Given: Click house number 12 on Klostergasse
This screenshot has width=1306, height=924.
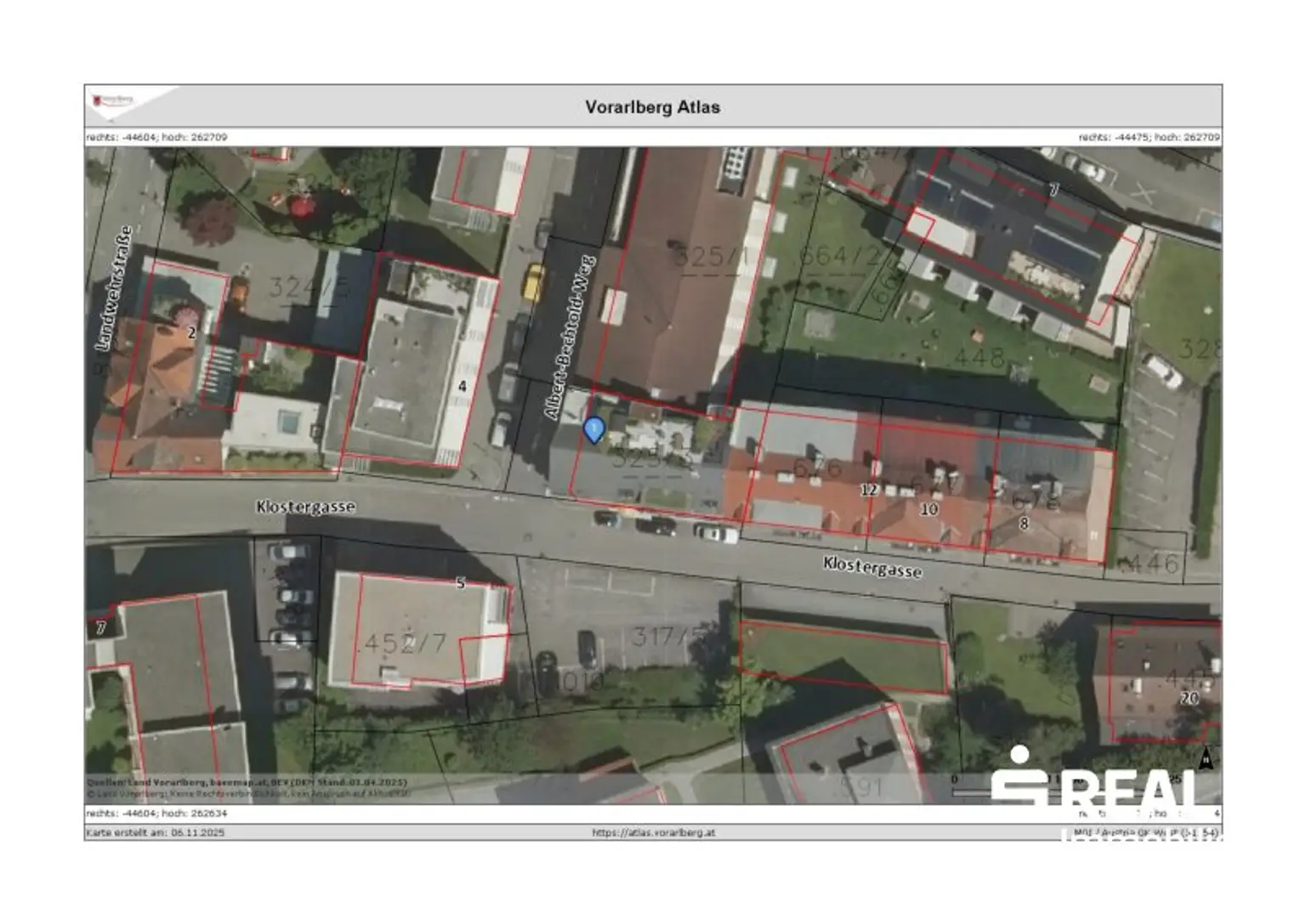Looking at the screenshot, I should (868, 490).
